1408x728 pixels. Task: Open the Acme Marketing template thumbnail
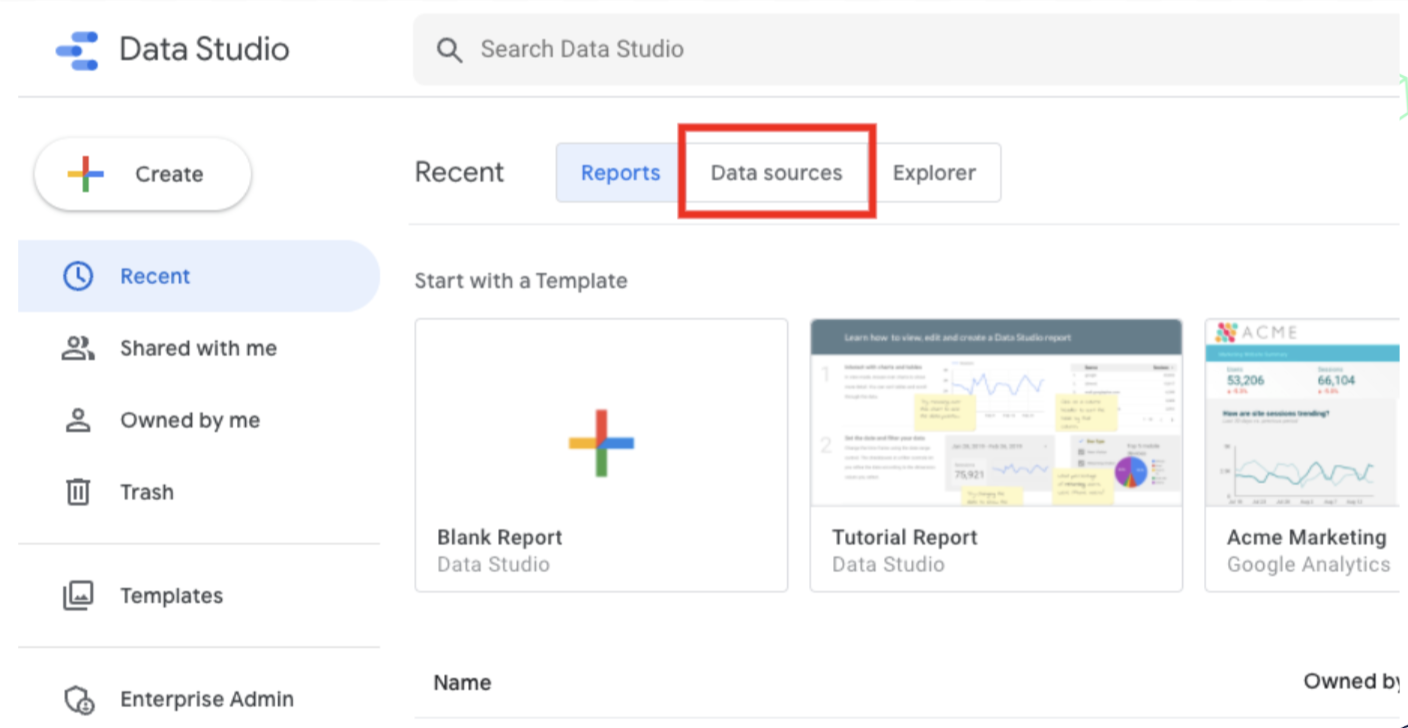coord(1302,413)
